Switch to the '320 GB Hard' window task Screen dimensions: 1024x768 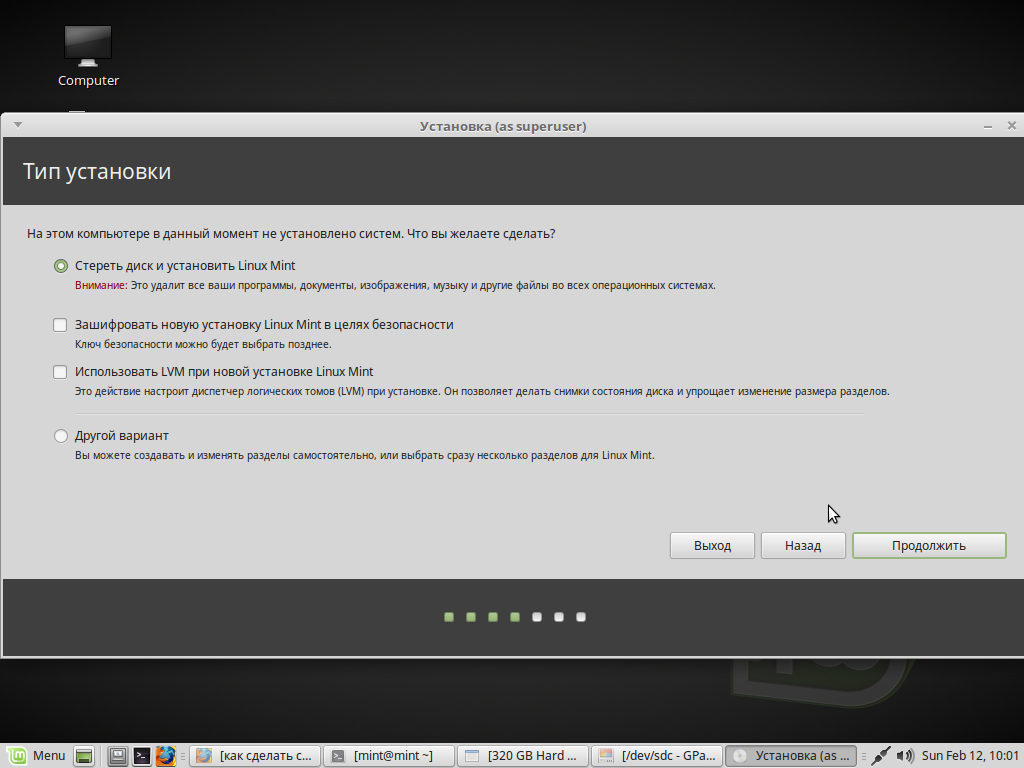pos(524,756)
